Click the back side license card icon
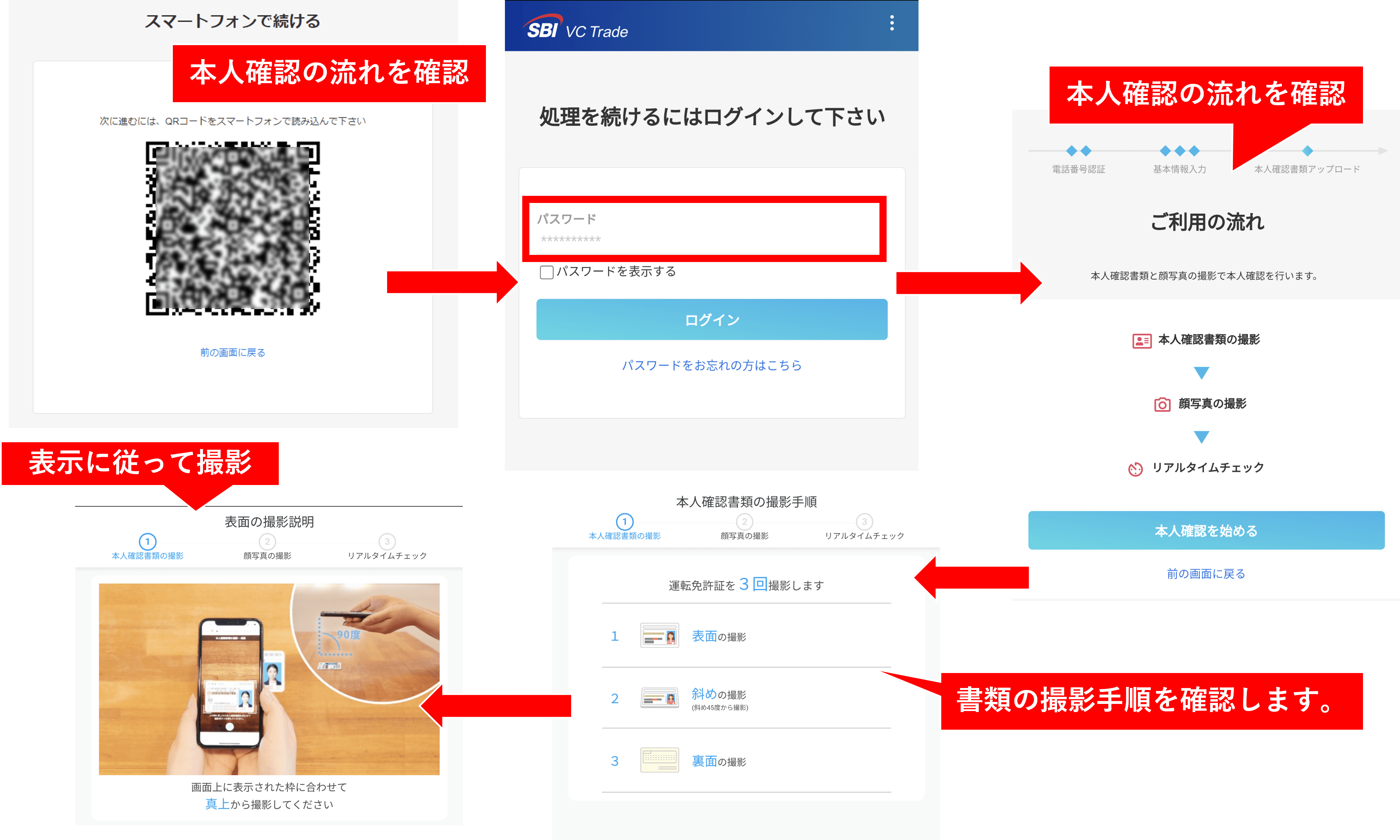The image size is (1400, 840). pos(659,760)
